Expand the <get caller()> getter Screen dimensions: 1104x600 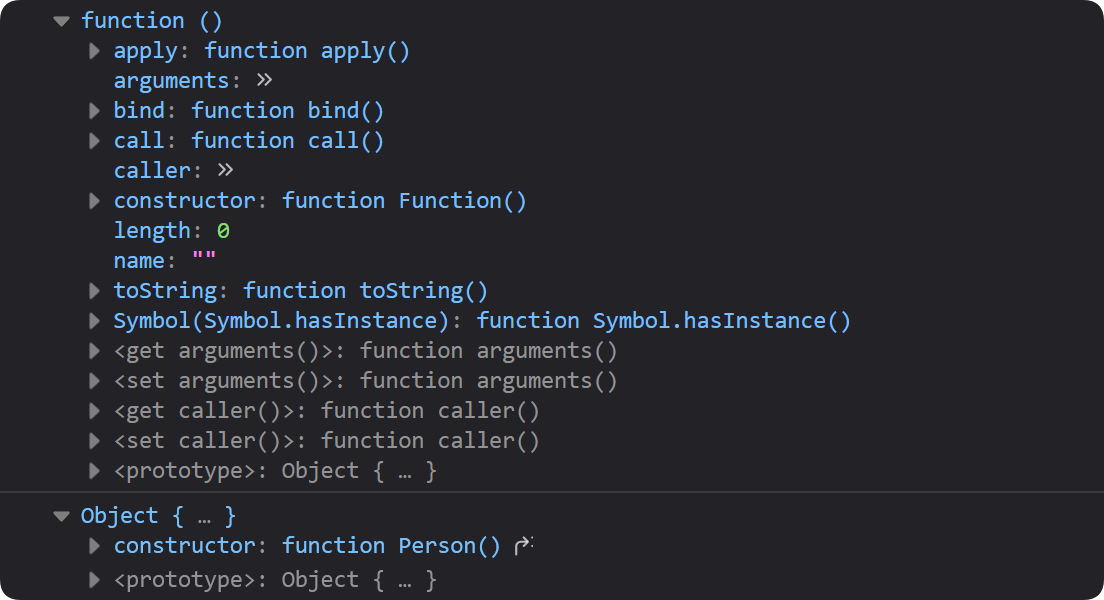click(94, 411)
